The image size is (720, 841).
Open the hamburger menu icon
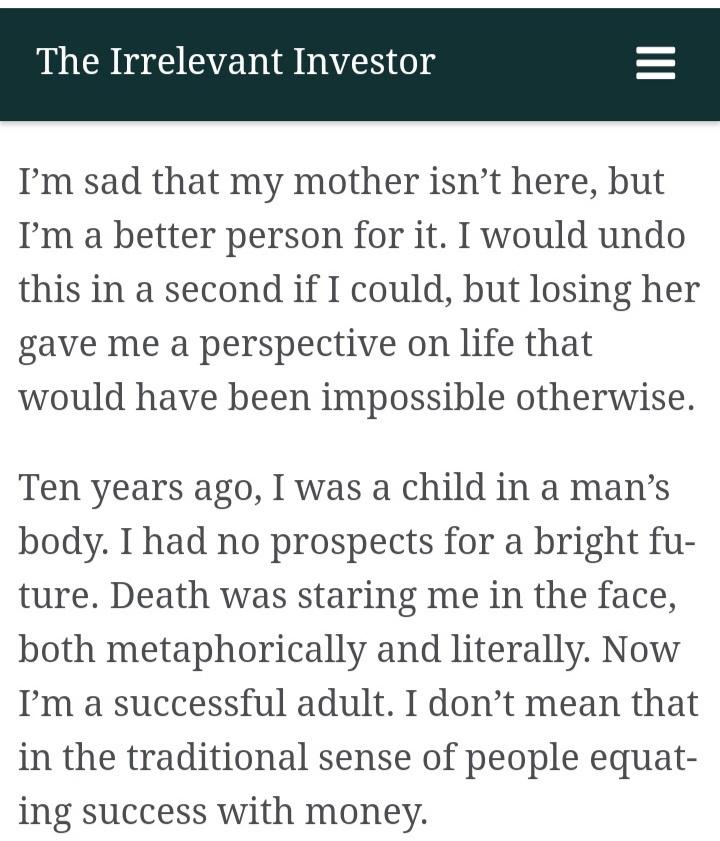[x=655, y=64]
